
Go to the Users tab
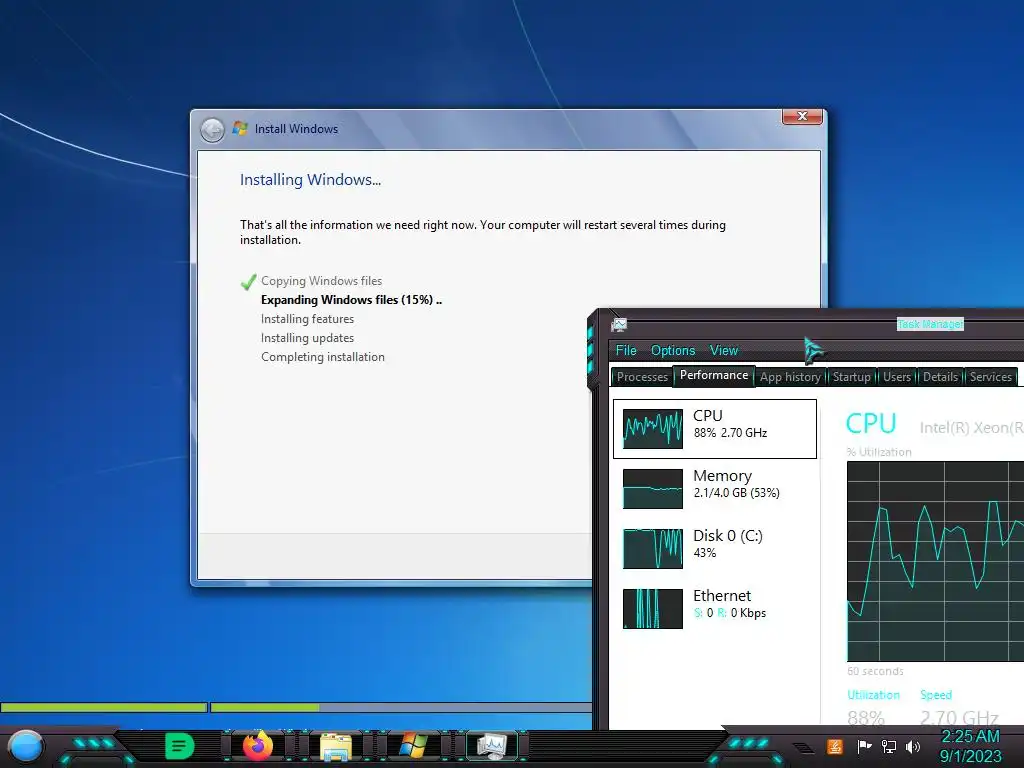(x=897, y=377)
